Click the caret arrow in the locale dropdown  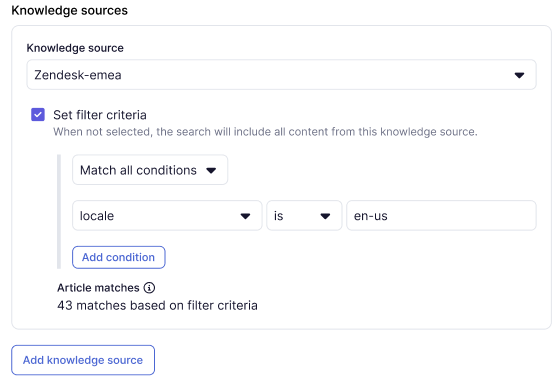[x=245, y=216]
